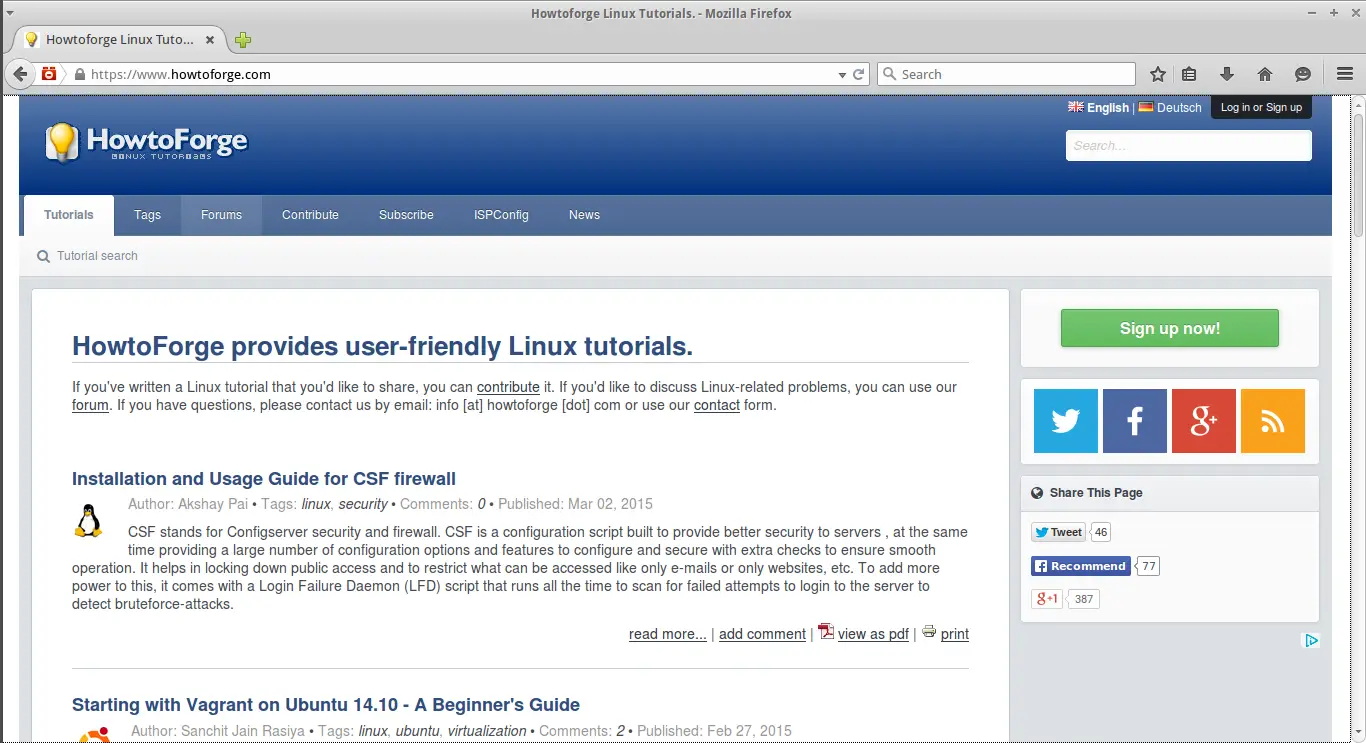Image resolution: width=1366 pixels, height=743 pixels.
Task: Open the News navigation tab
Action: coord(584,215)
